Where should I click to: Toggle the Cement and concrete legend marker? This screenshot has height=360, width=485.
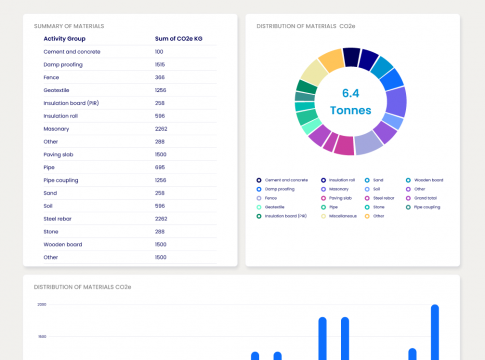[x=259, y=180]
